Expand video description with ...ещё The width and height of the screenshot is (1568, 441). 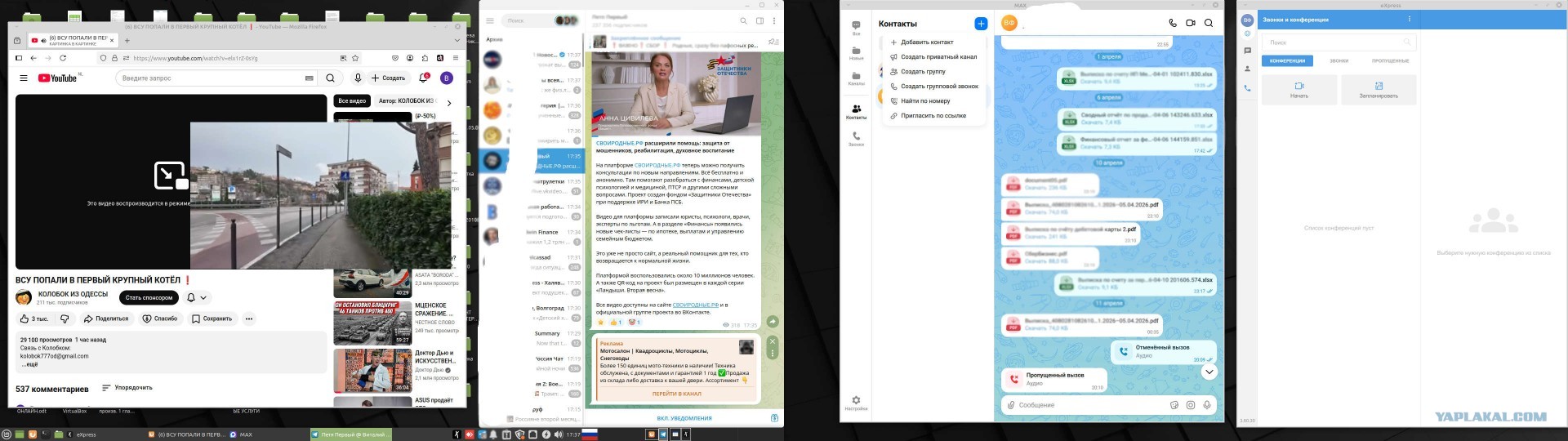click(x=29, y=364)
